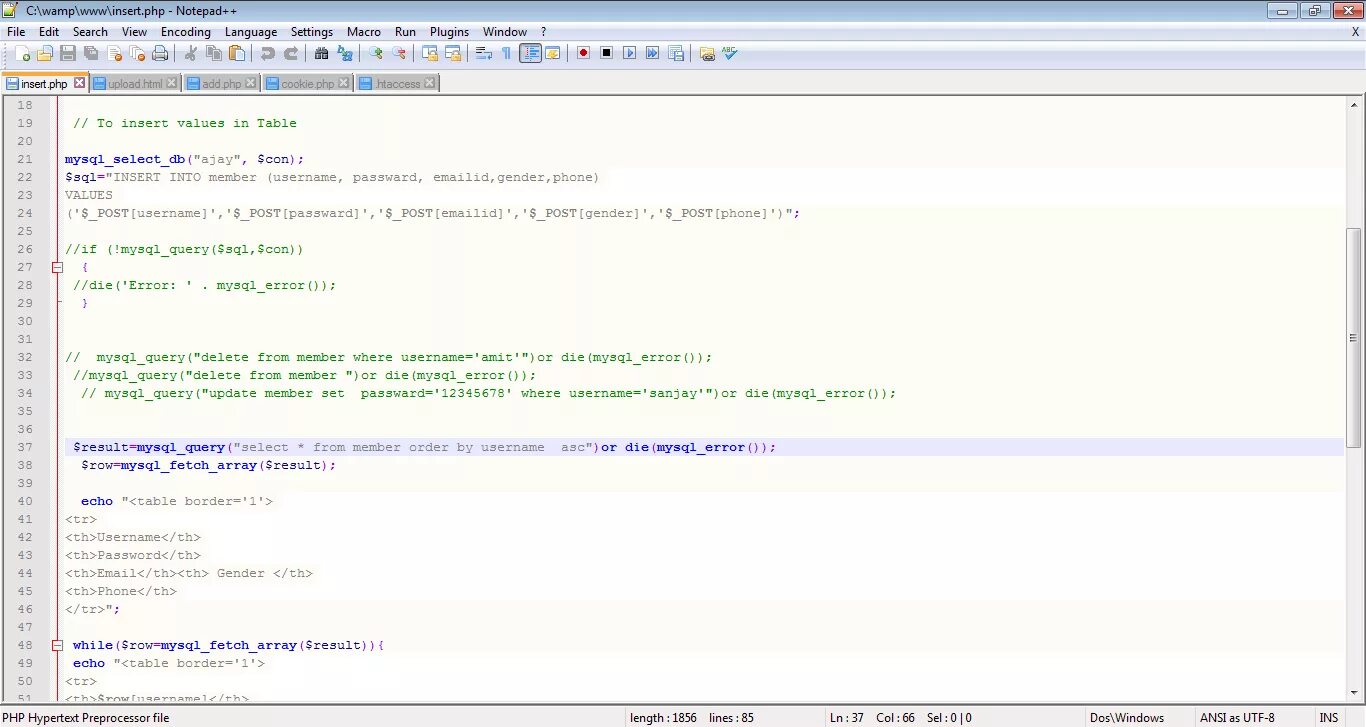
Task: Zoom out with magnifier minus icon
Action: click(398, 54)
